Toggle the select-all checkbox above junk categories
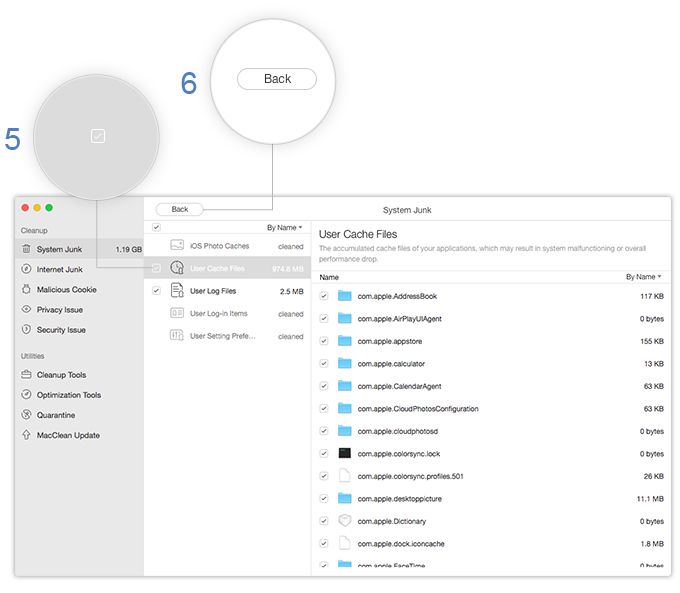This screenshot has width=680, height=593. [x=157, y=227]
